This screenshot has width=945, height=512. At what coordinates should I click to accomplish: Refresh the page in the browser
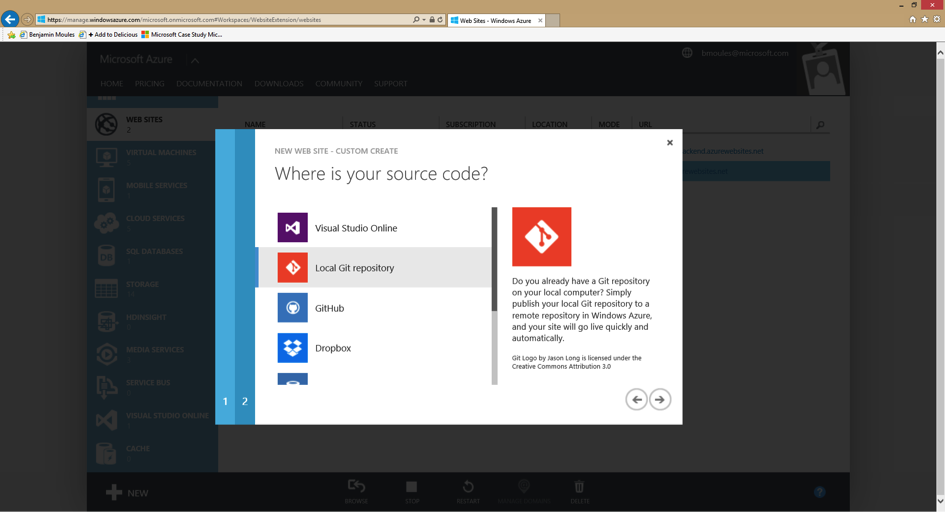[440, 19]
